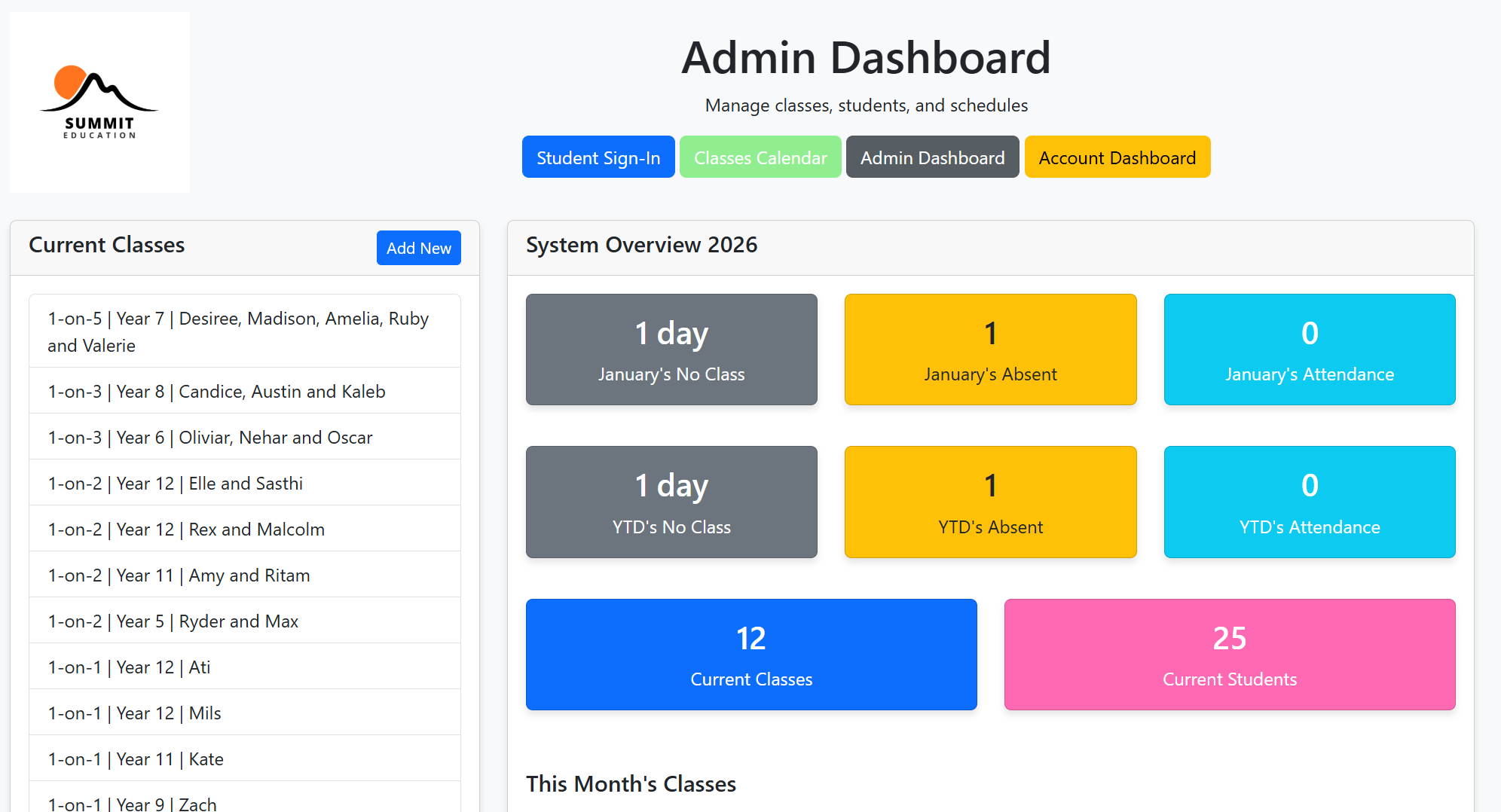
Task: Open the Current Classes summary card showing 12
Action: point(750,654)
